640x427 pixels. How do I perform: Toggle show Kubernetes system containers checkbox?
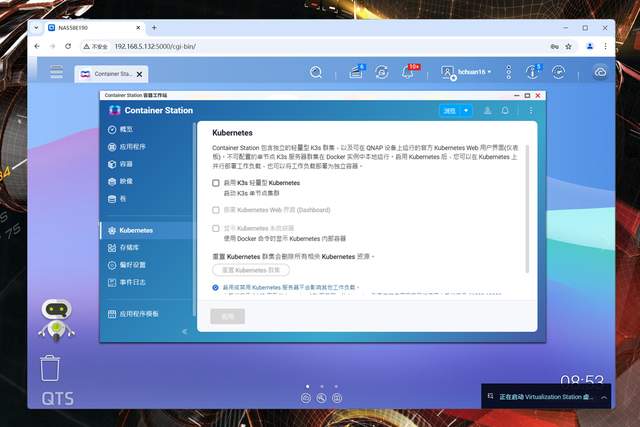[216, 228]
